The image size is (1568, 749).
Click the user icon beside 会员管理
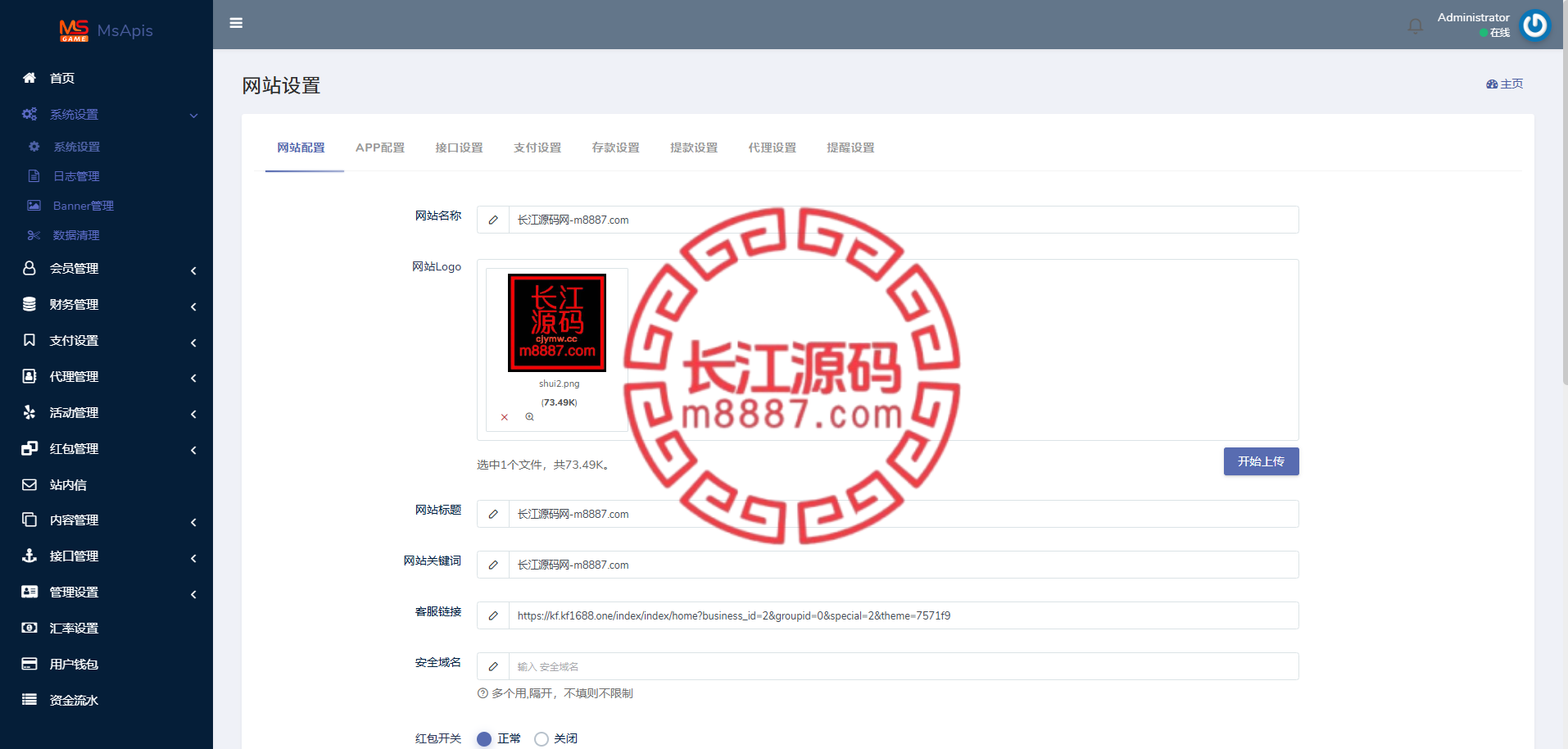pos(29,268)
